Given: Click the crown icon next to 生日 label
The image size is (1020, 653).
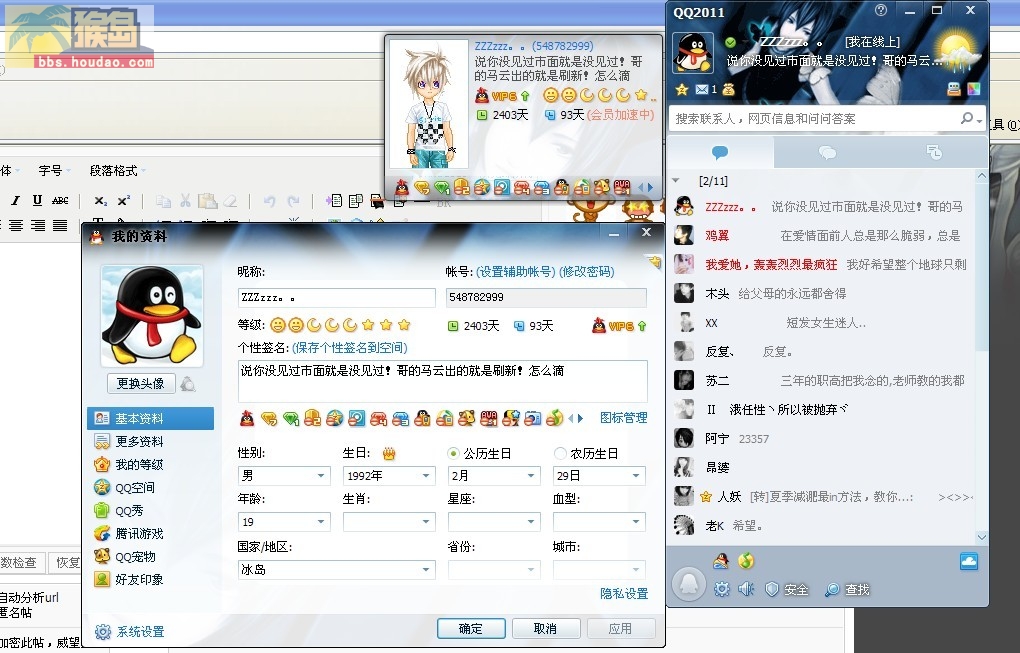Looking at the screenshot, I should 389,453.
